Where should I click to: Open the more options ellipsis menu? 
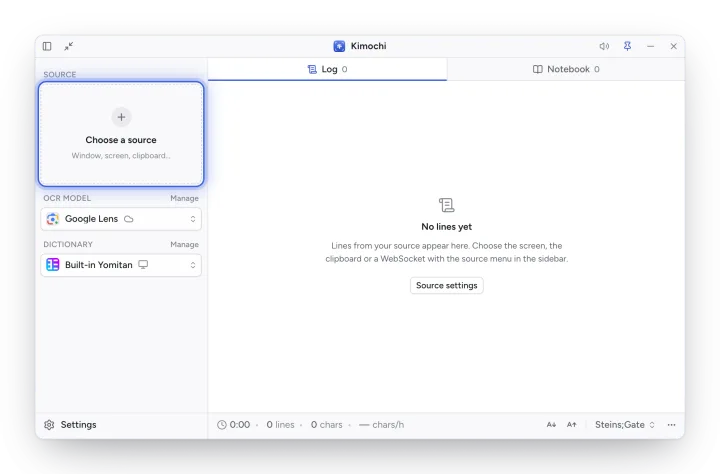(671, 425)
